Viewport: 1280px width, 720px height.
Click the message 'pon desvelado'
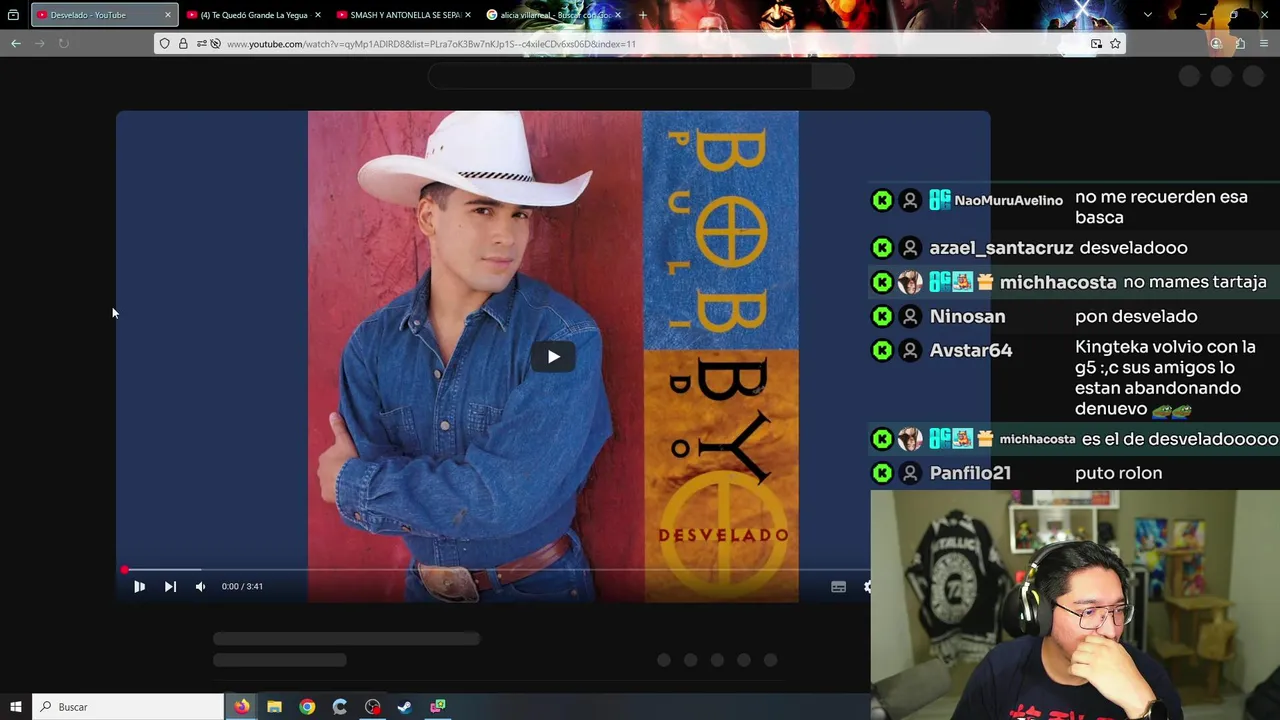click(x=1136, y=317)
